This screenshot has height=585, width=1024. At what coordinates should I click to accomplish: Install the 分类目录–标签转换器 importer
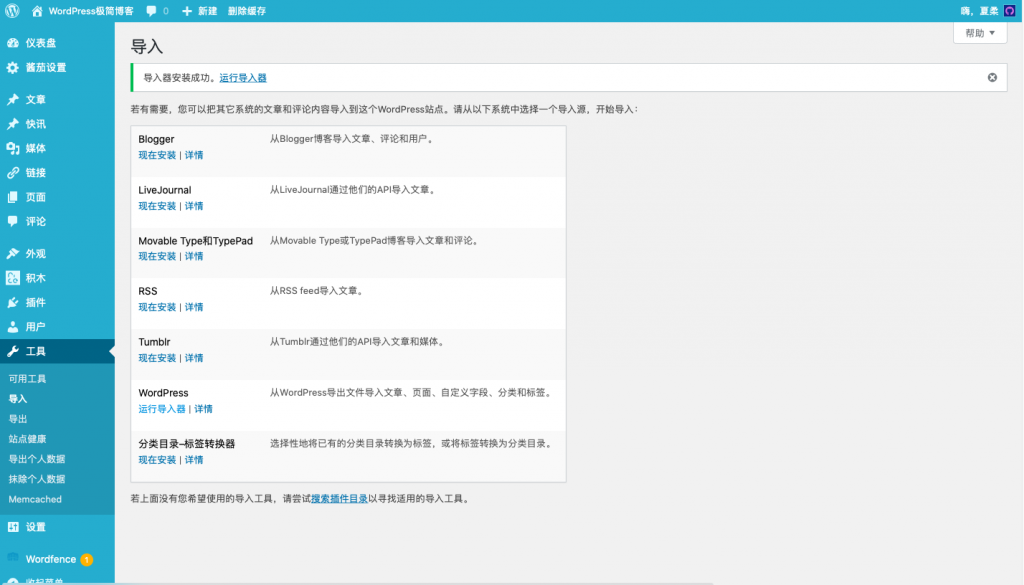pos(157,460)
